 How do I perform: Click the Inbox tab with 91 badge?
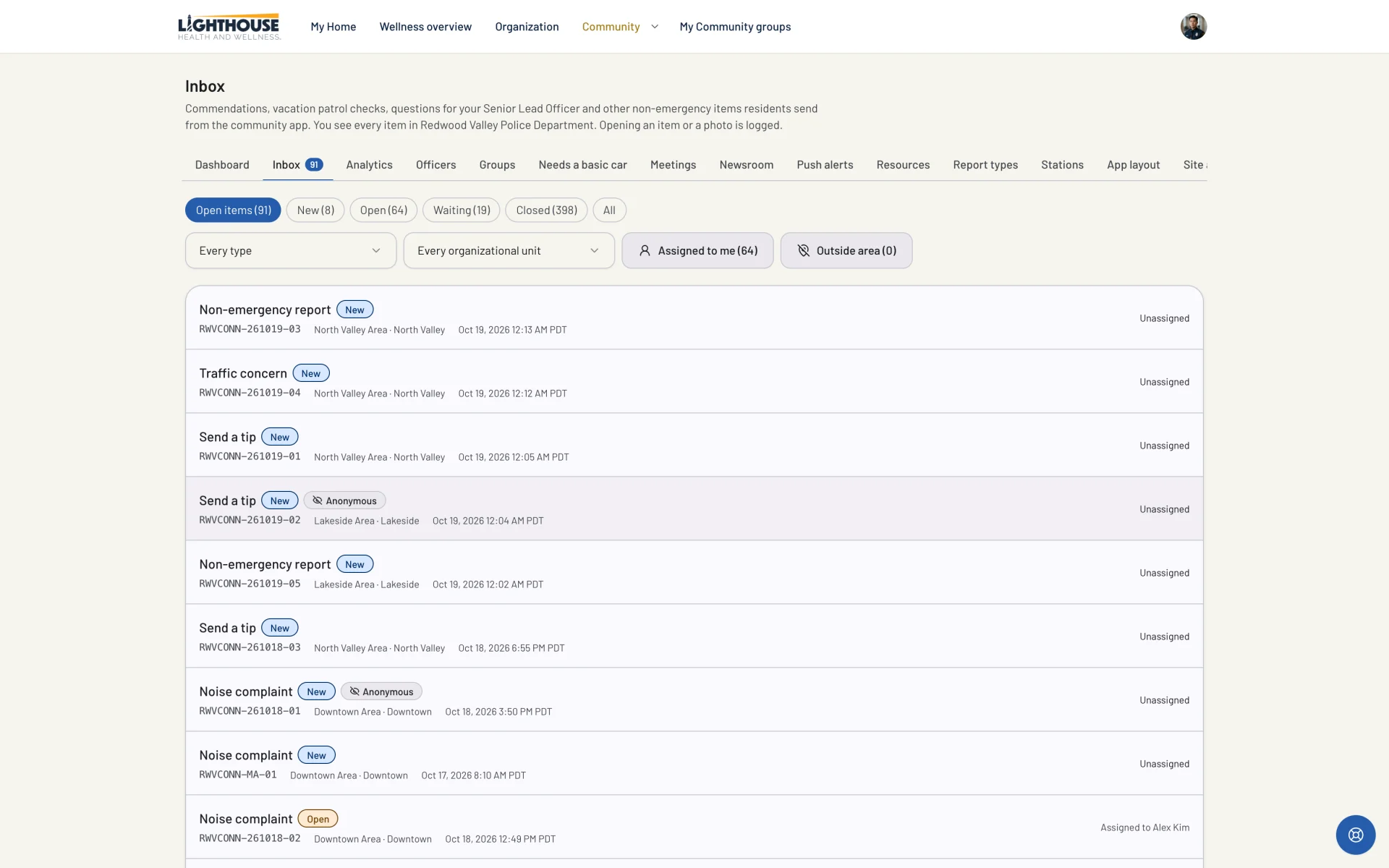297,165
